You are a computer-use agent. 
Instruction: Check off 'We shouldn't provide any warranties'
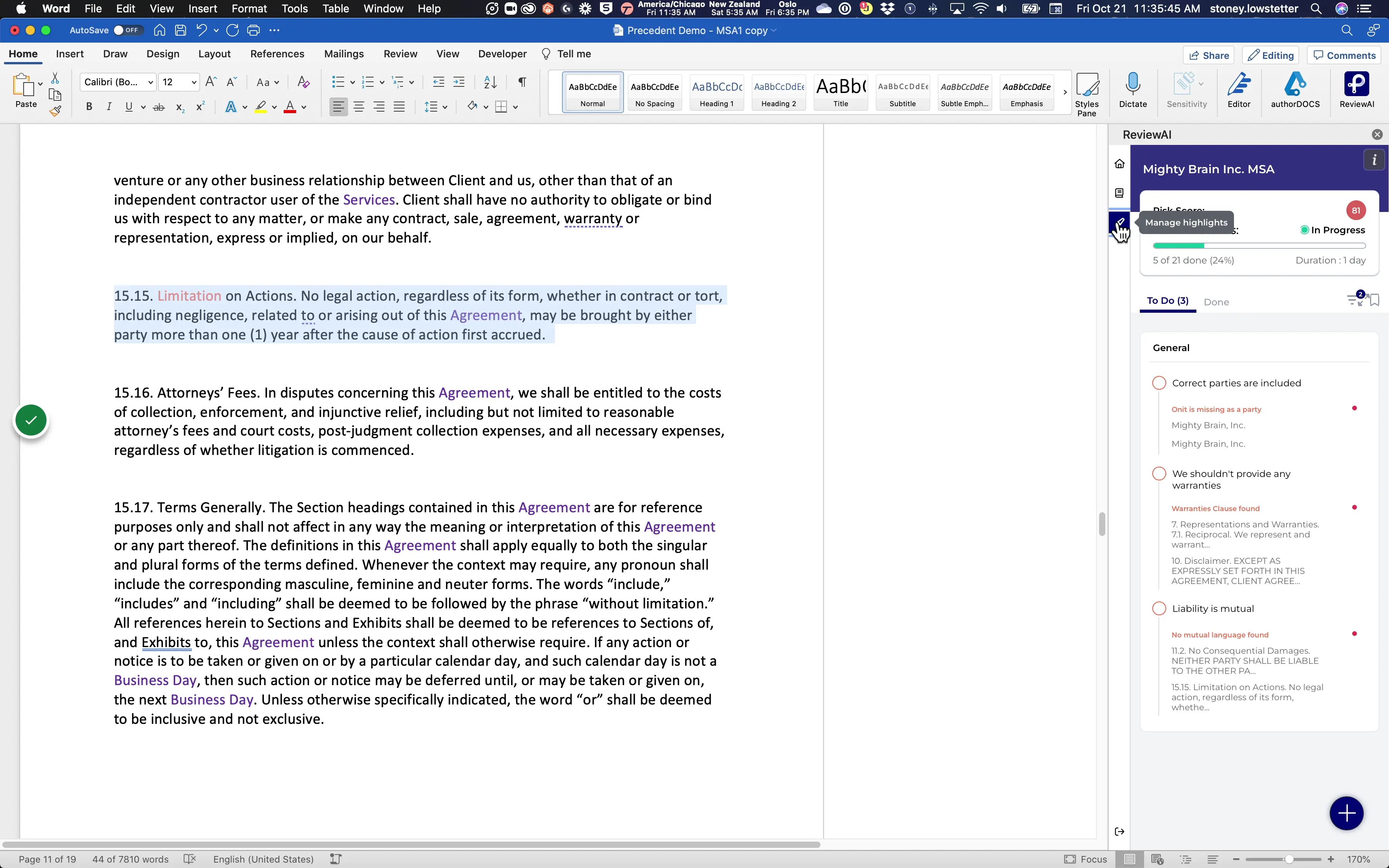point(1159,474)
